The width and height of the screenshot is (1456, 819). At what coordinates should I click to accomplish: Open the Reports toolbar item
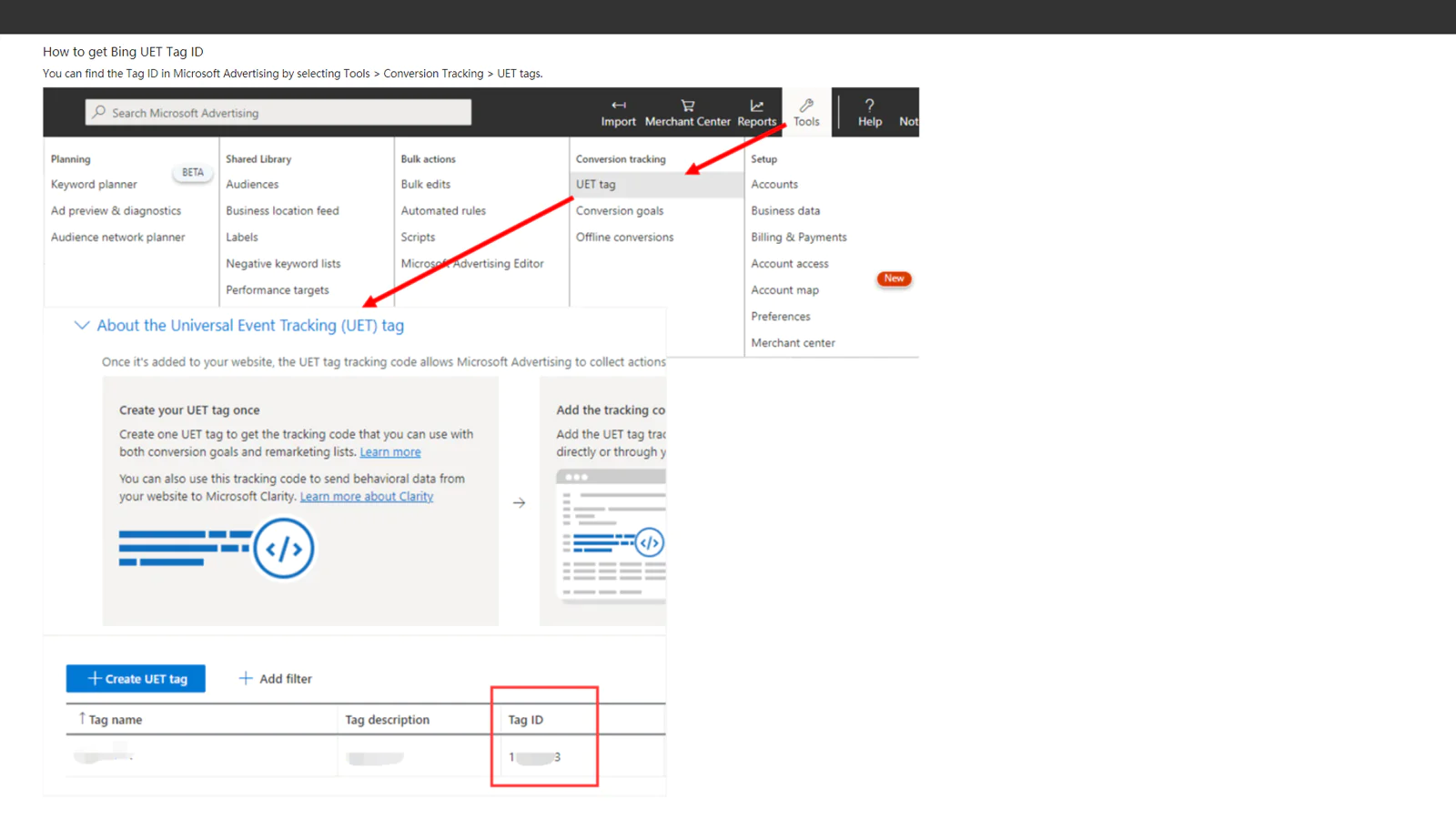(x=756, y=113)
